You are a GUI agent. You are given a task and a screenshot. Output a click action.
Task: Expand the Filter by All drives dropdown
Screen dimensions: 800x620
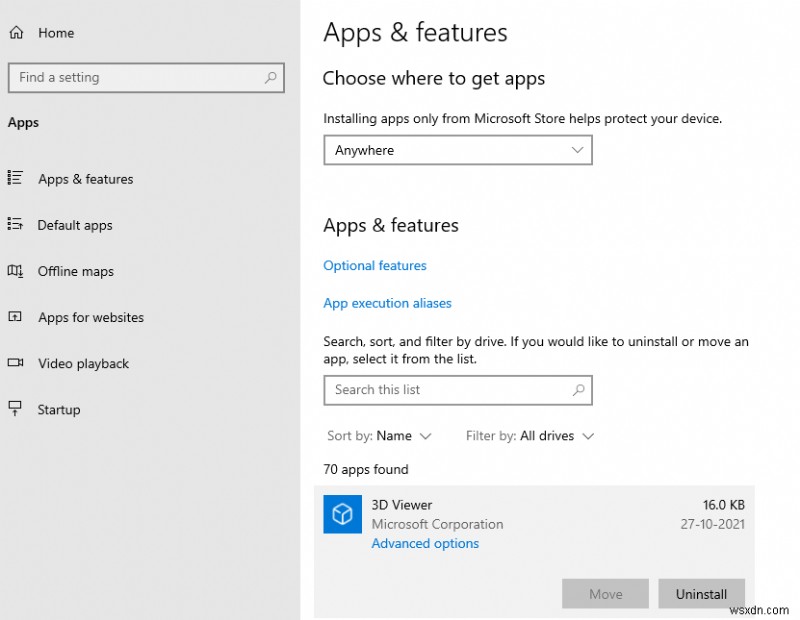coord(530,436)
